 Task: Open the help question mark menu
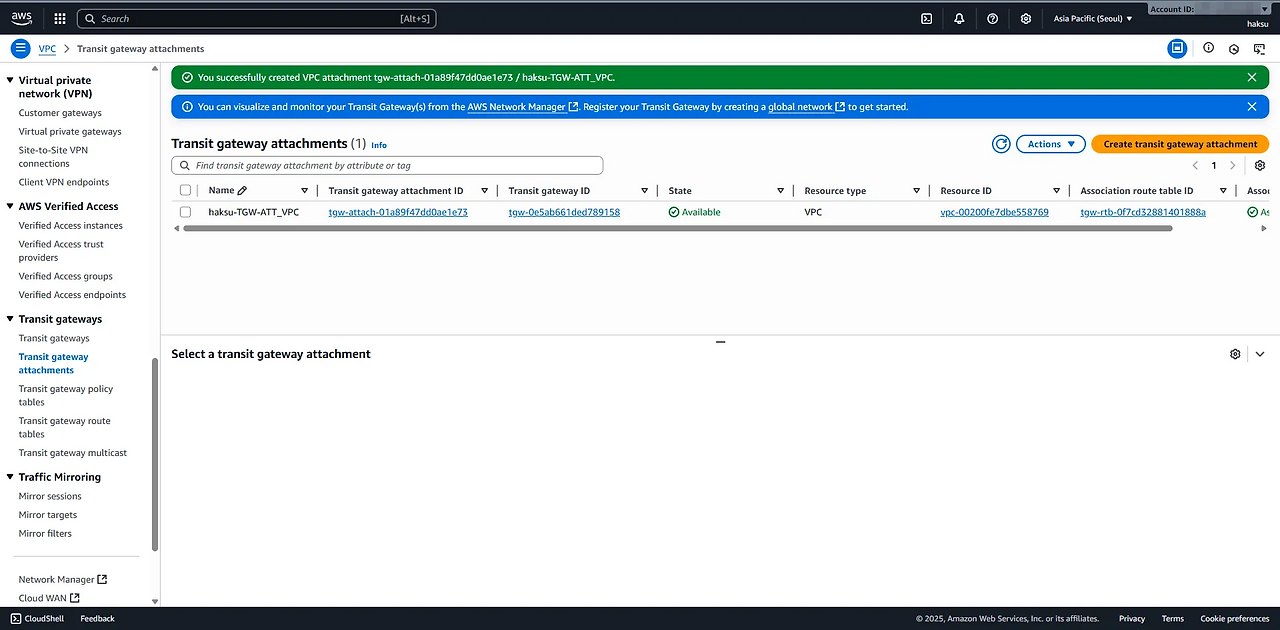[x=992, y=18]
